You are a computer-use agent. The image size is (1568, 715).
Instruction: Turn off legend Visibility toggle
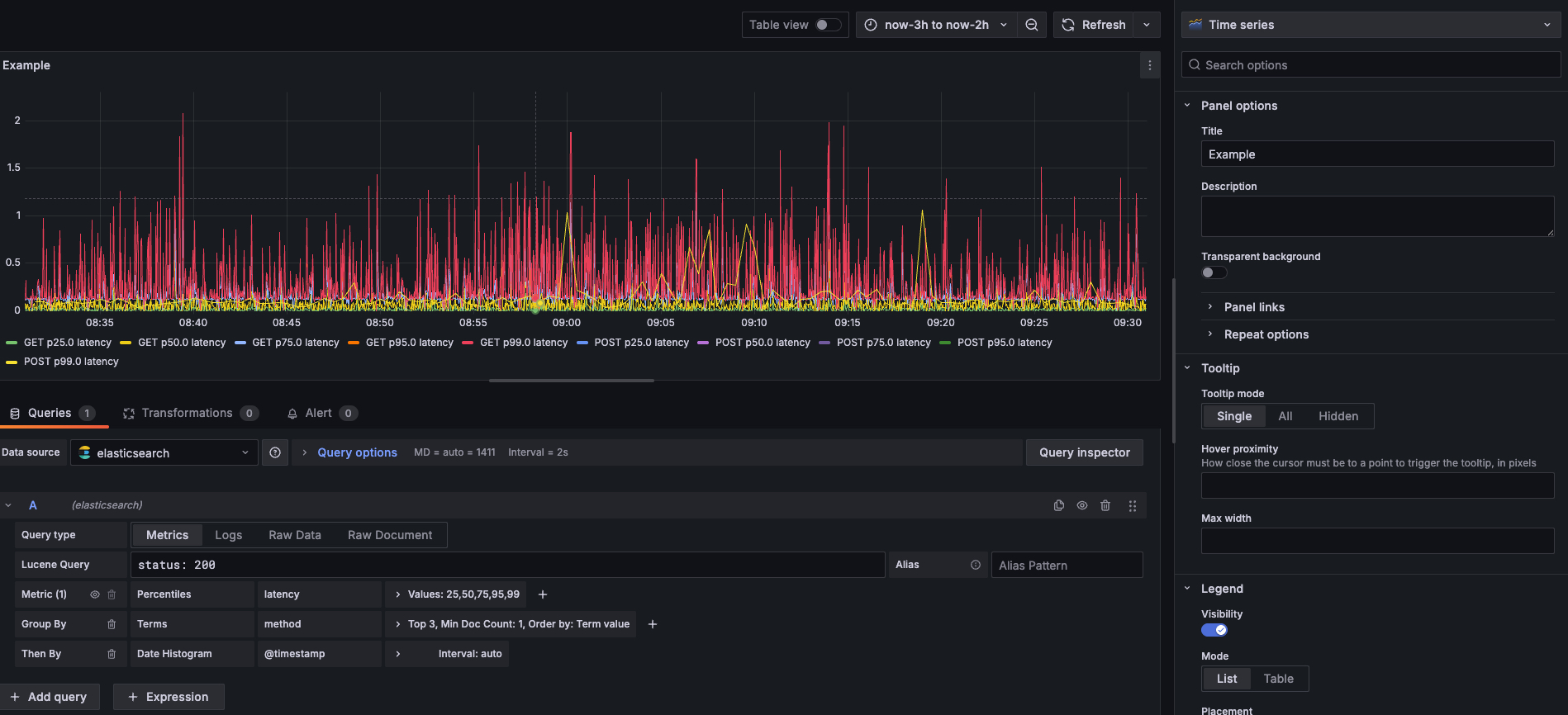(x=1214, y=630)
